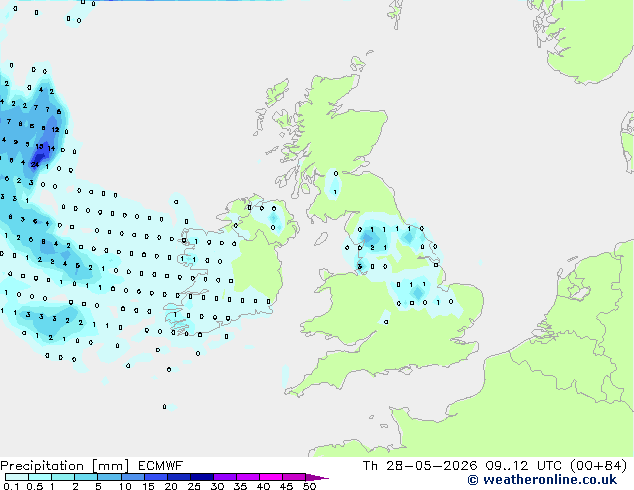Click the 20–25 mm legend swatch

point(178,477)
